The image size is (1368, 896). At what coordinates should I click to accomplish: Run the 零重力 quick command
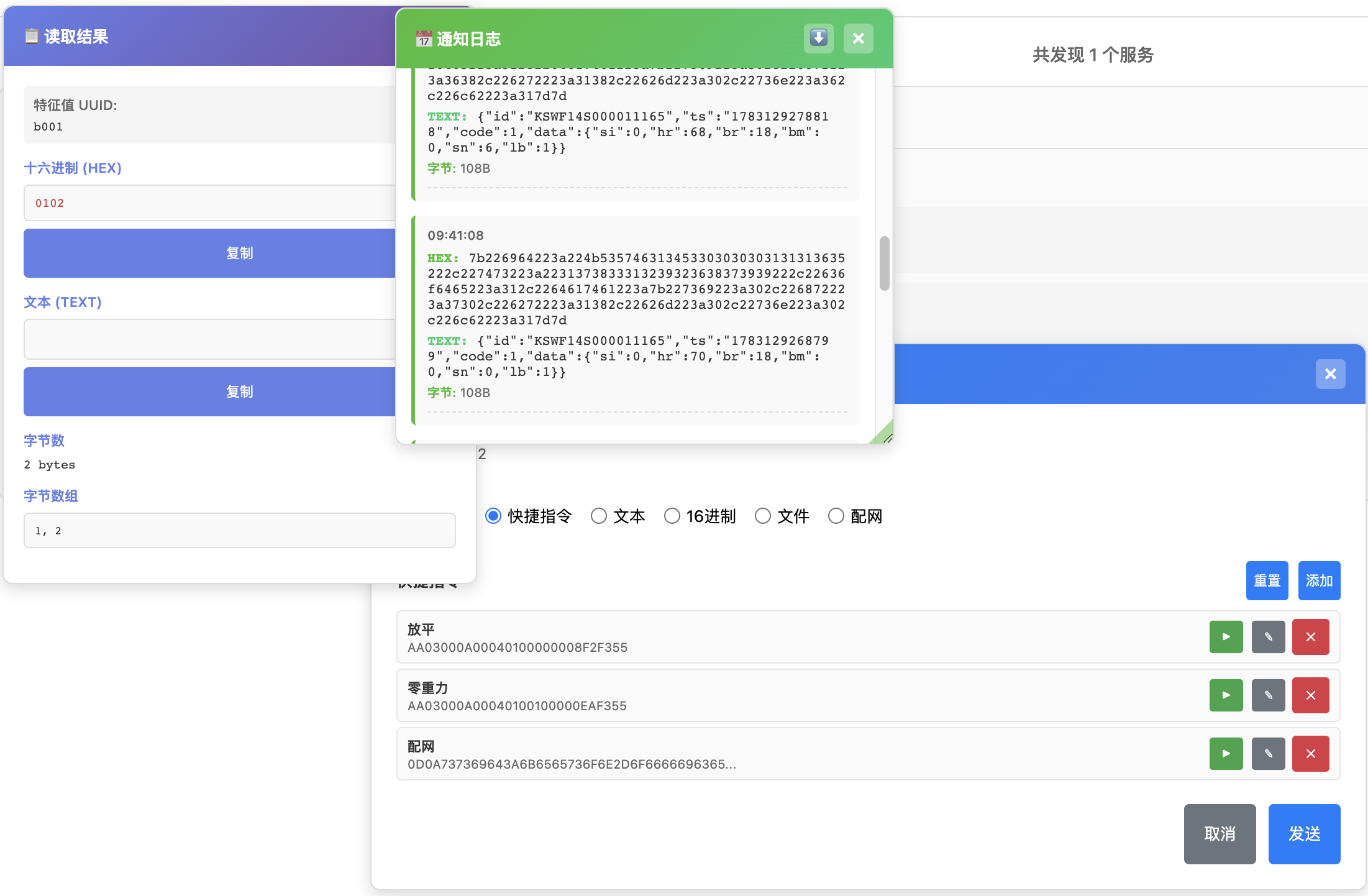(x=1226, y=695)
